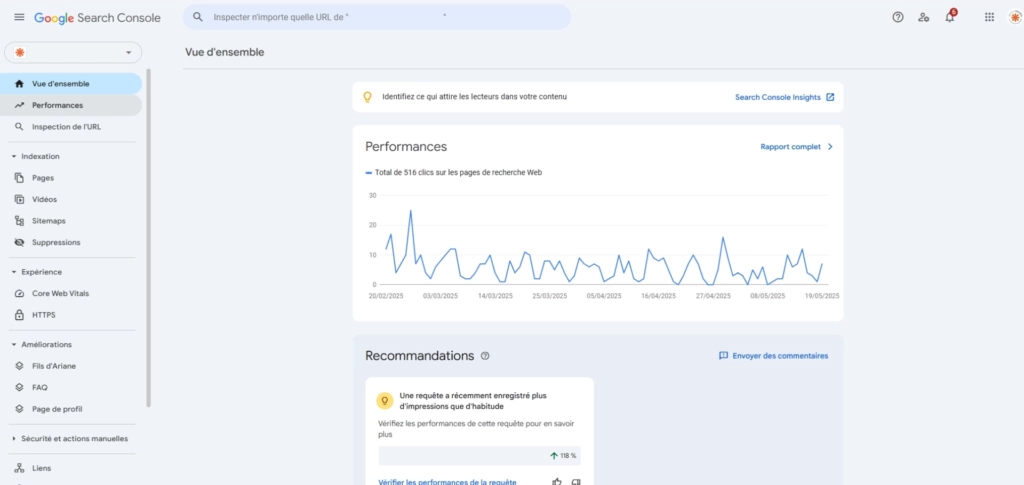
Task: Click the trend icon next to Performances
Action: pyautogui.click(x=19, y=105)
